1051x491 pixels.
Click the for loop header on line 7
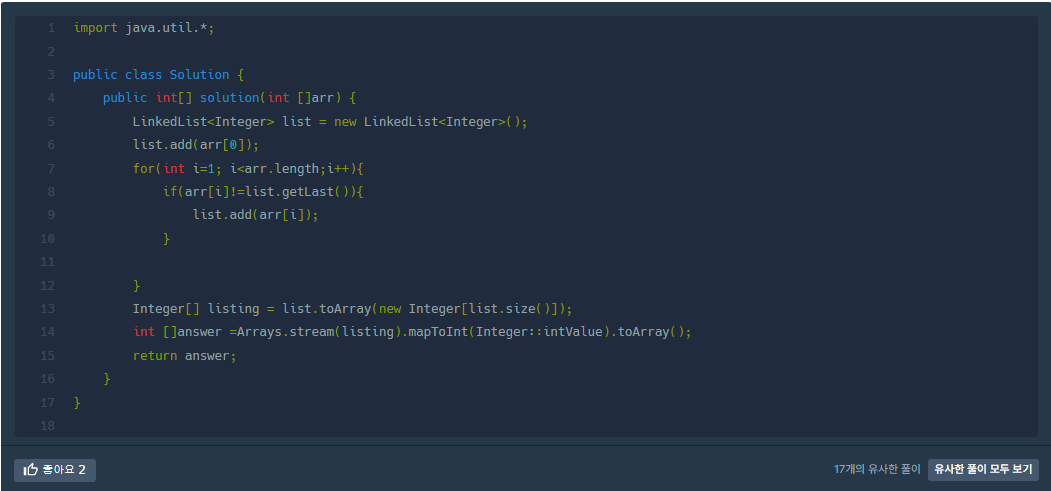pyautogui.click(x=248, y=168)
